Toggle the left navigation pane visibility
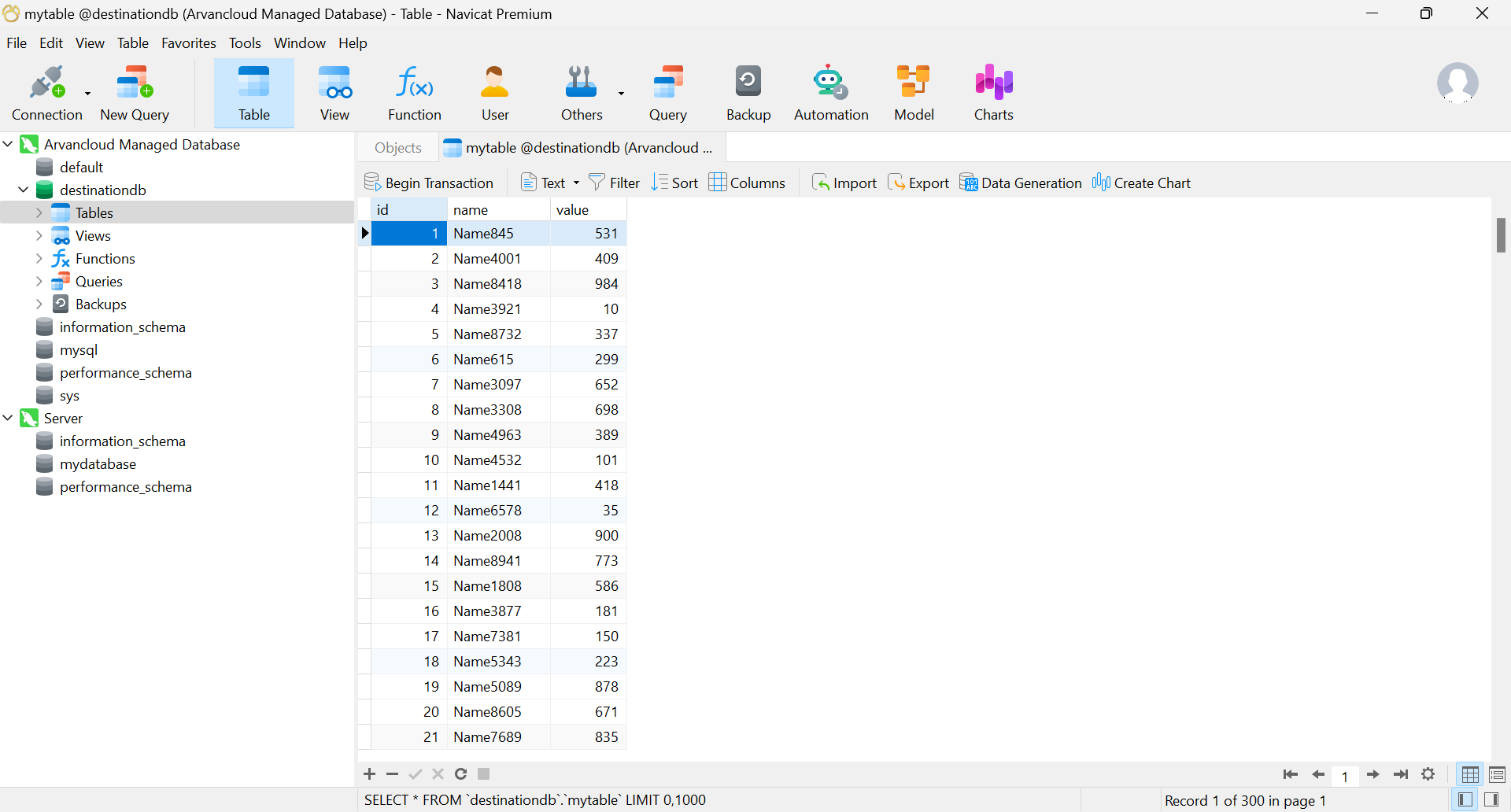This screenshot has width=1511, height=812. pyautogui.click(x=1465, y=800)
